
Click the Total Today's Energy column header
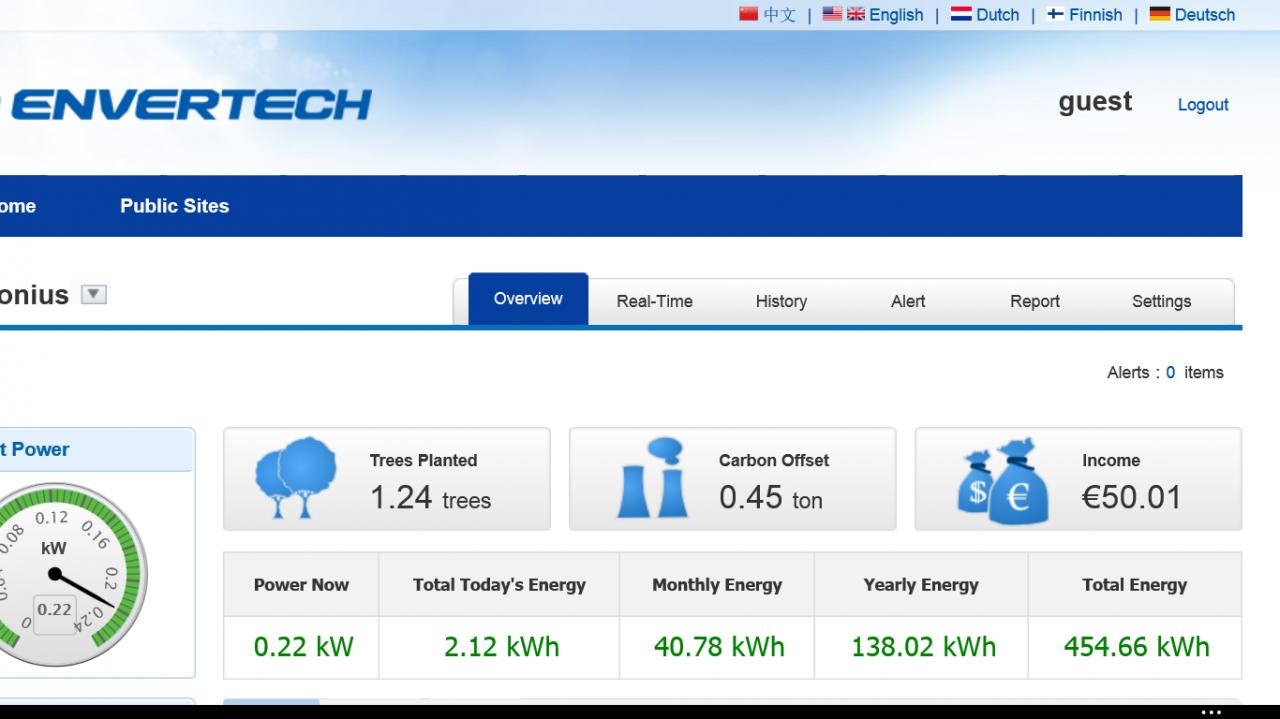[x=499, y=585]
